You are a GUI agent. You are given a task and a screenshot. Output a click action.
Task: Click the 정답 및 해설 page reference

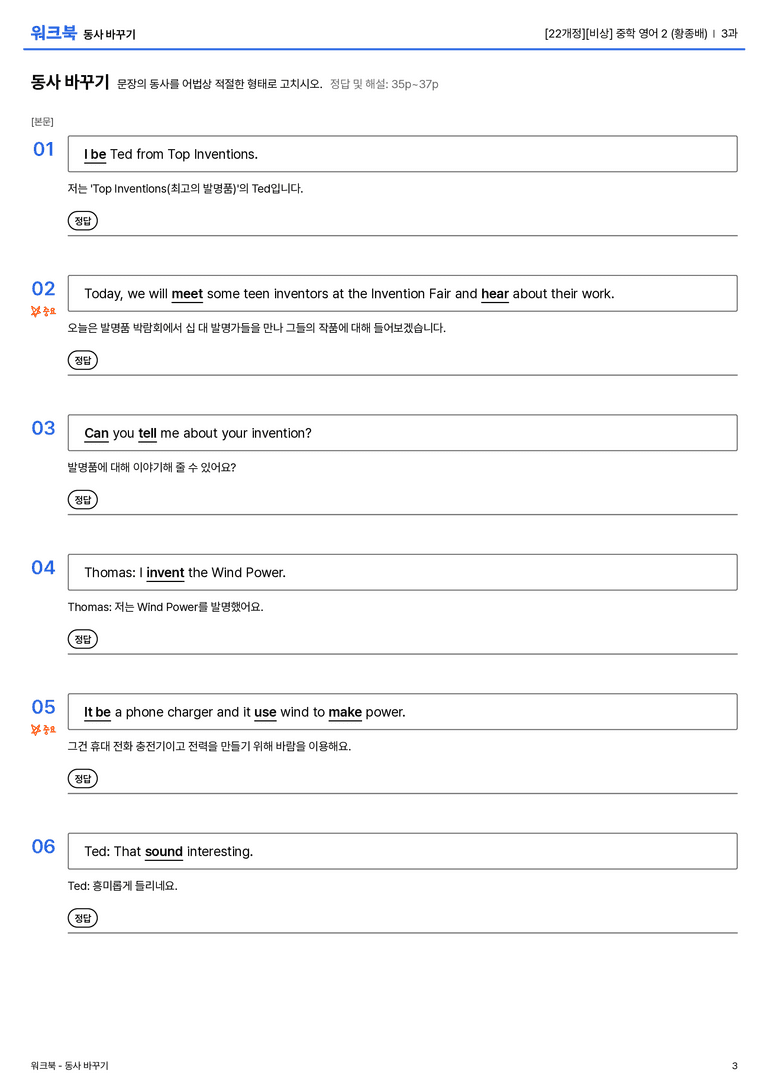pos(384,84)
